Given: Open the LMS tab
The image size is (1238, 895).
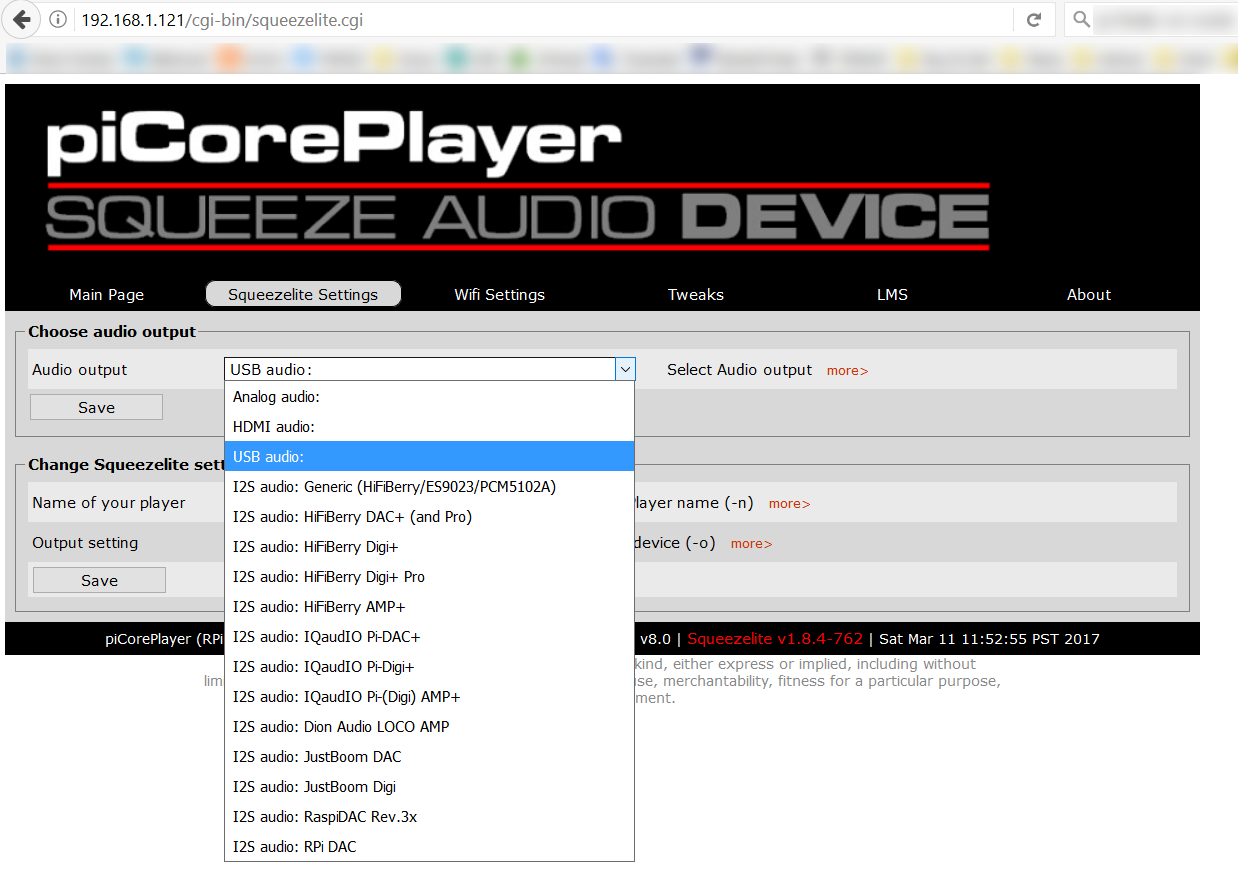Looking at the screenshot, I should (x=892, y=295).
